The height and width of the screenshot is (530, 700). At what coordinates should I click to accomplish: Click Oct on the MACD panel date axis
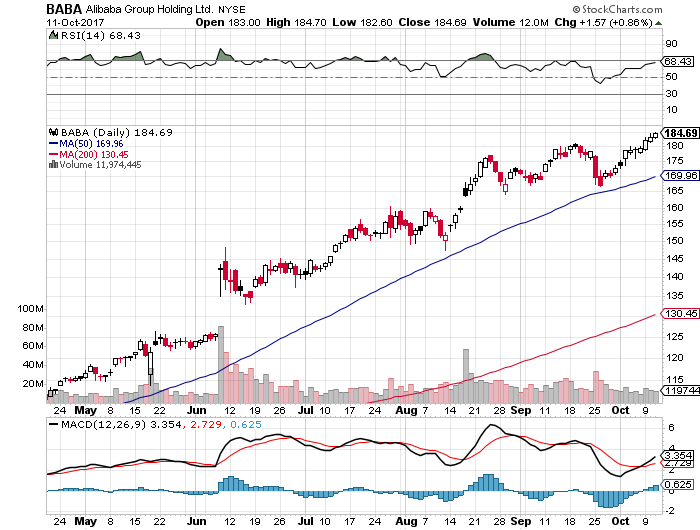point(621,521)
